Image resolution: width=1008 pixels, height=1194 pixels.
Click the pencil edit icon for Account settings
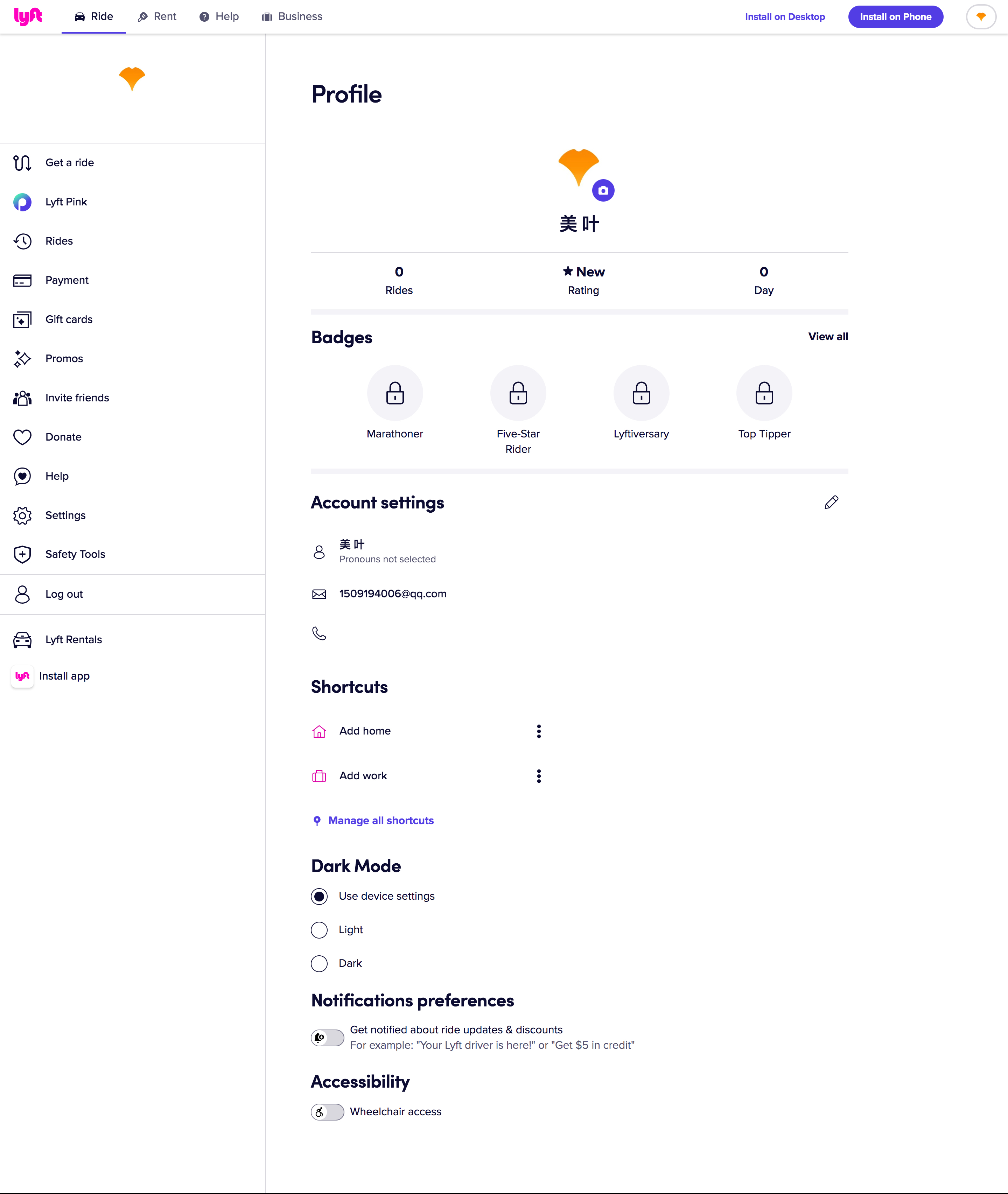(x=832, y=503)
